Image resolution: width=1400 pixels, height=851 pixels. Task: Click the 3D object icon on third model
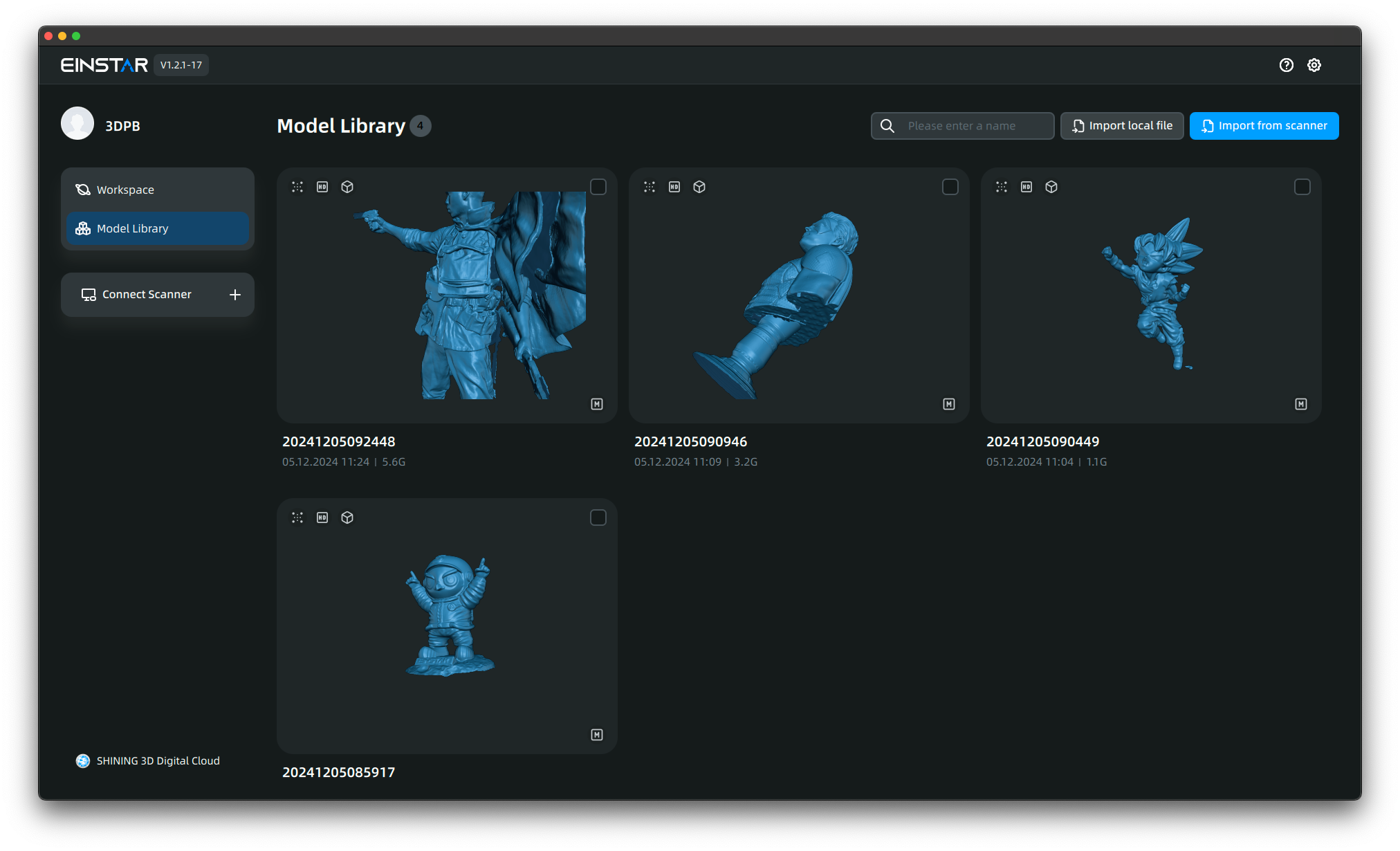(1050, 187)
